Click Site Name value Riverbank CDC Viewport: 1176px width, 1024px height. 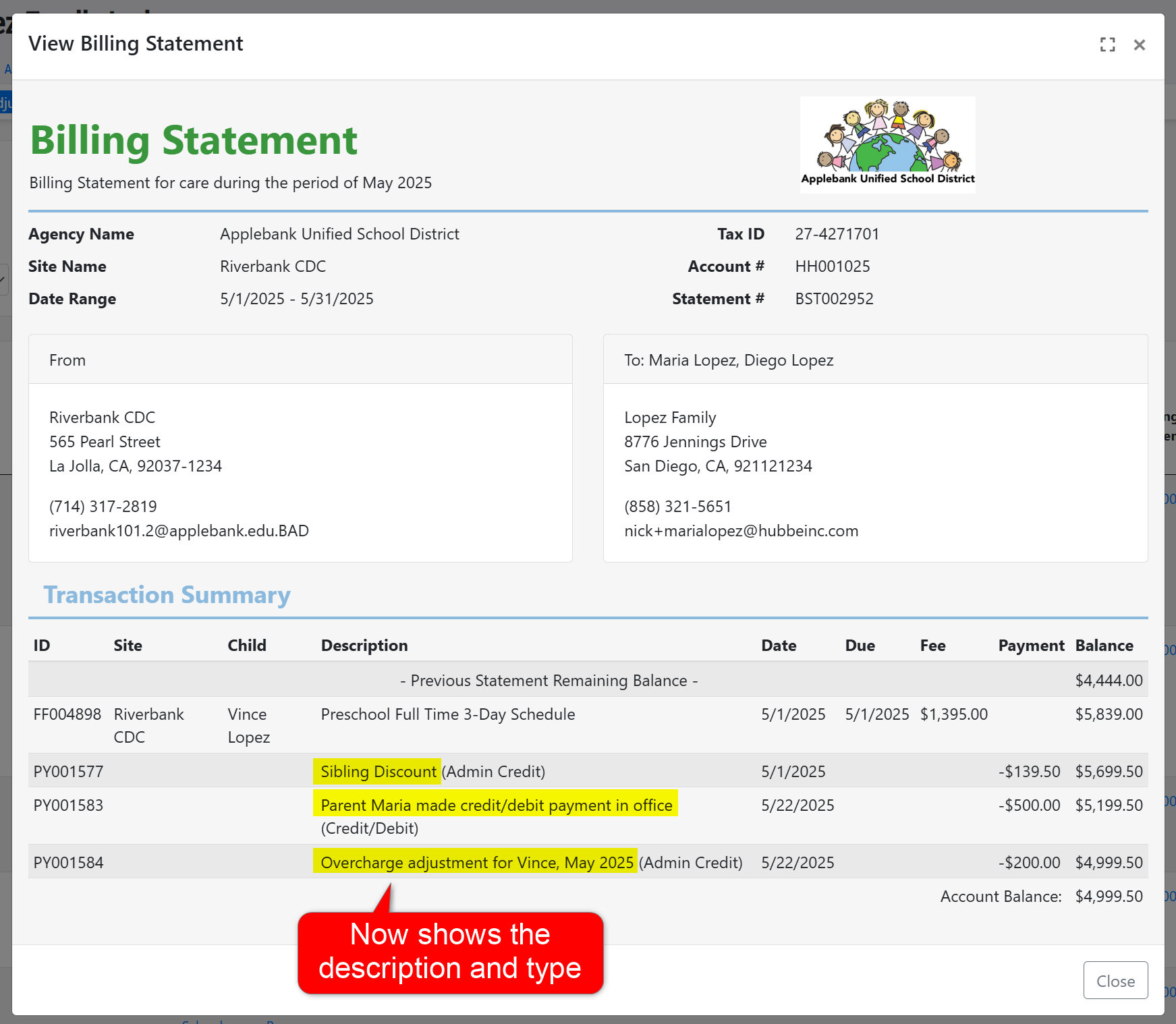coord(273,266)
